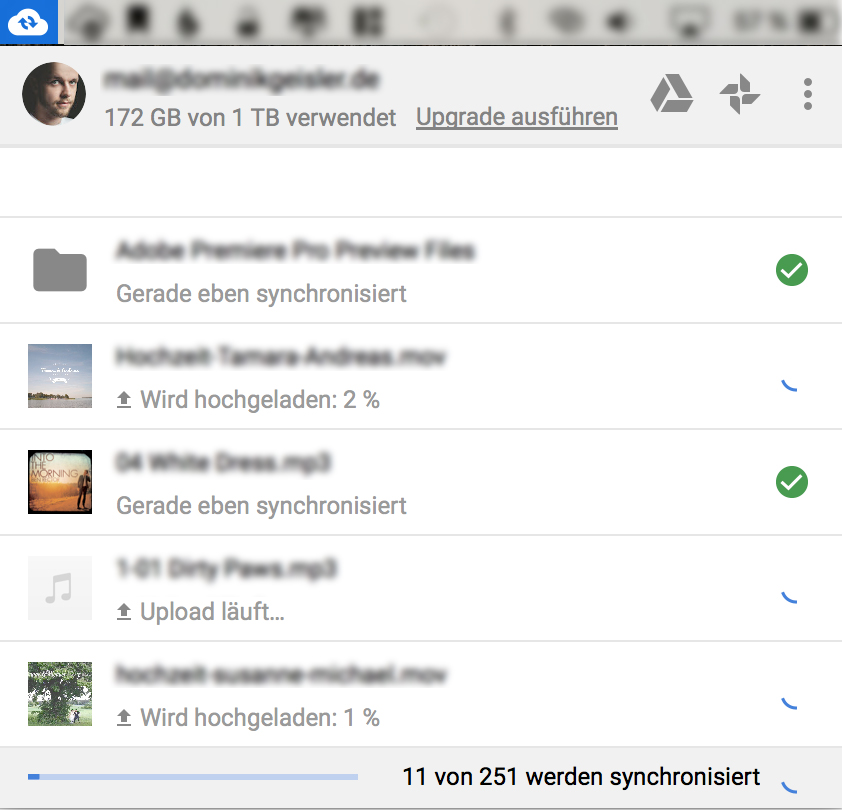
Task: Select the Wird hochgeladen: 1 % row
Action: pyautogui.click(x=421, y=694)
